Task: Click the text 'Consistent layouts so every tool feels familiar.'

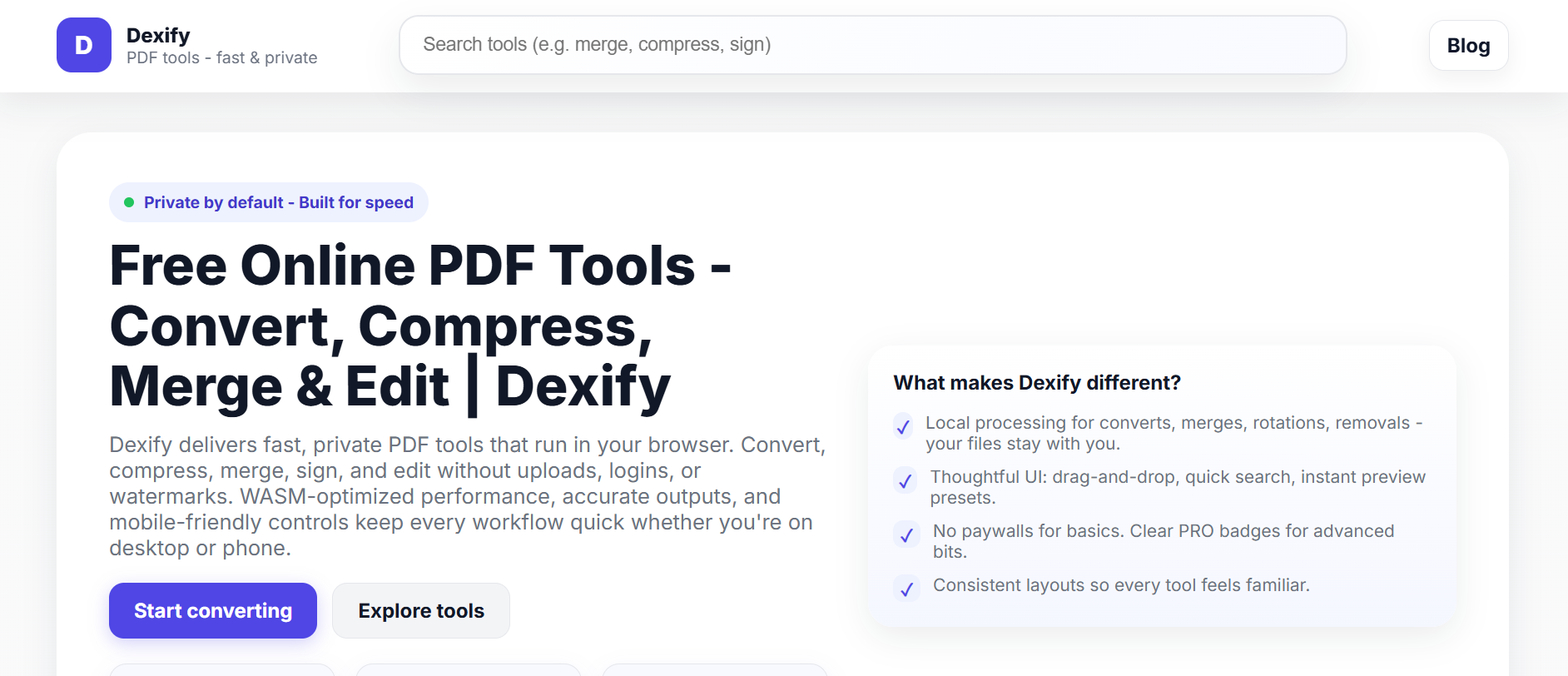Action: pos(1121,585)
